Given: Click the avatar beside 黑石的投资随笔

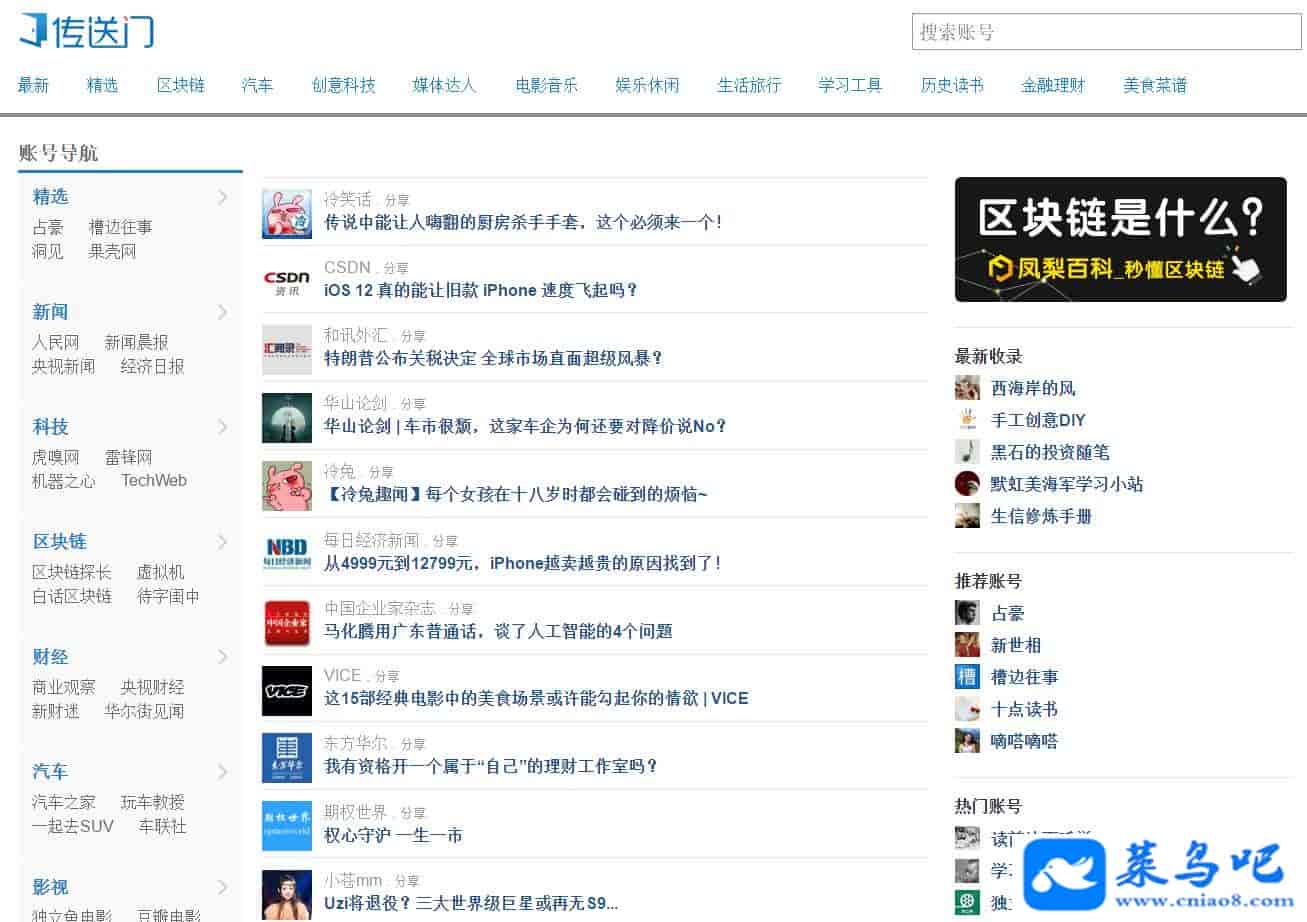Looking at the screenshot, I should pos(967,452).
